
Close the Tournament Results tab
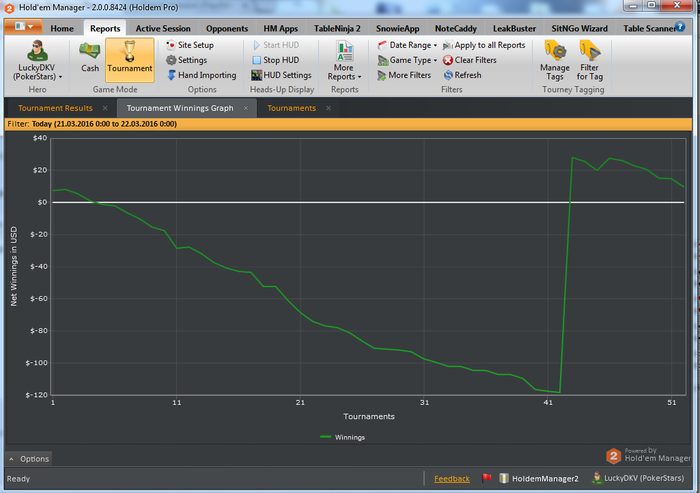105,108
